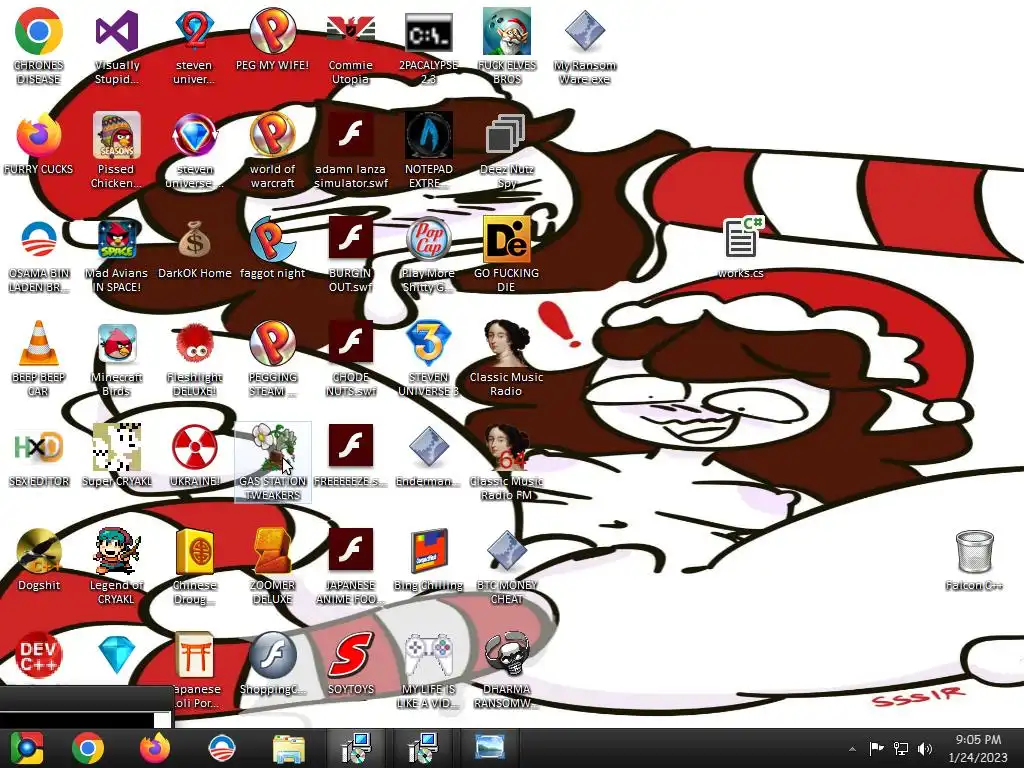Open the Start menu button on taskbar
This screenshot has width=1024, height=768.
pyautogui.click(x=26, y=748)
